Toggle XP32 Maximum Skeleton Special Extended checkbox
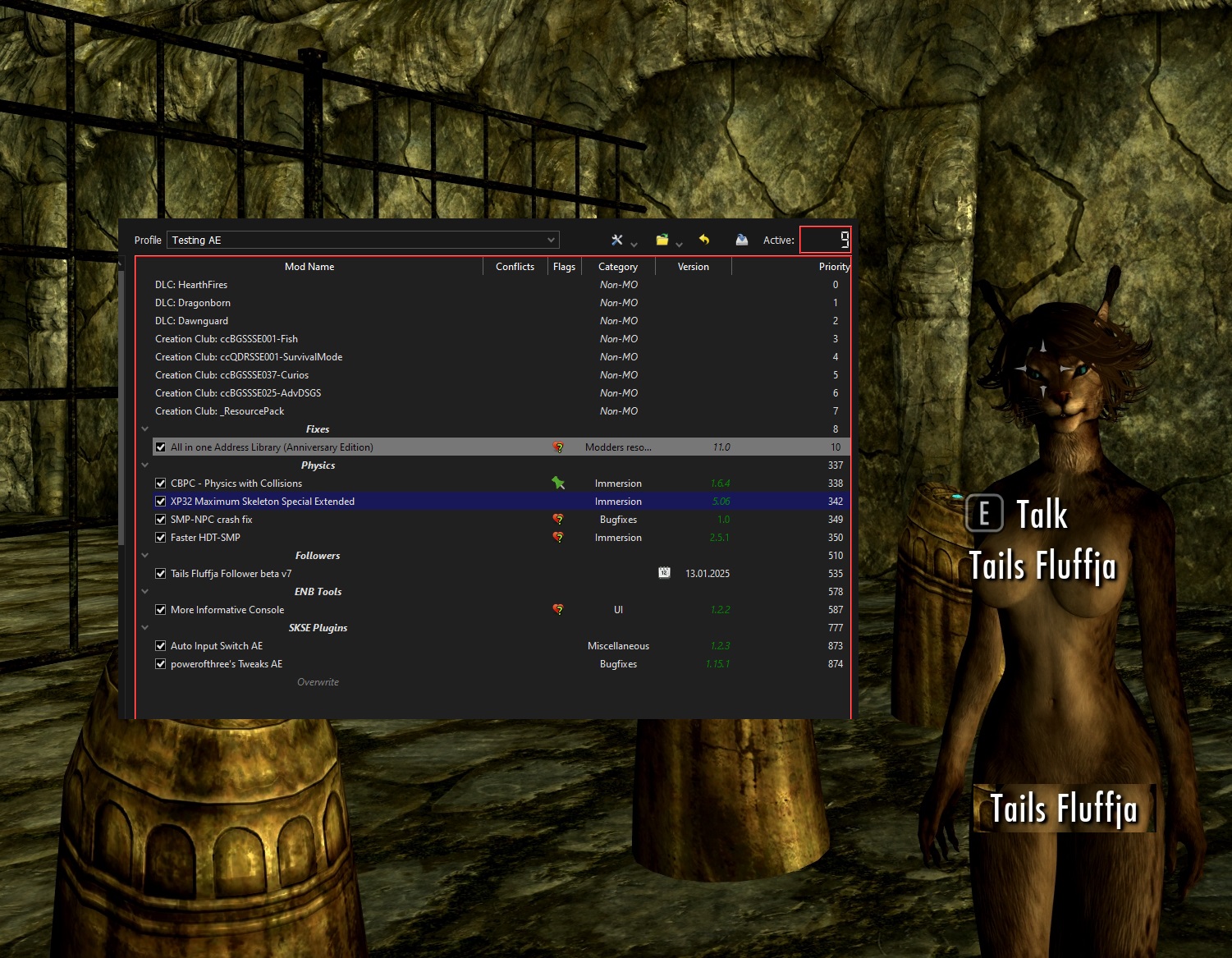This screenshot has height=958, width=1232. pyautogui.click(x=161, y=502)
